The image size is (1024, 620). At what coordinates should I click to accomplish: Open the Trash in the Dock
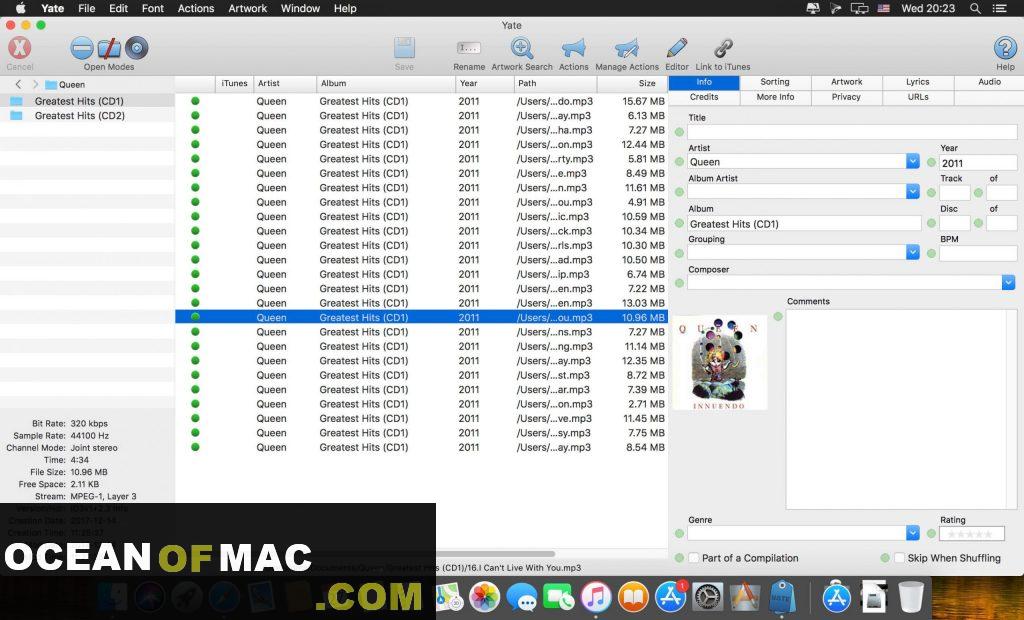click(911, 597)
